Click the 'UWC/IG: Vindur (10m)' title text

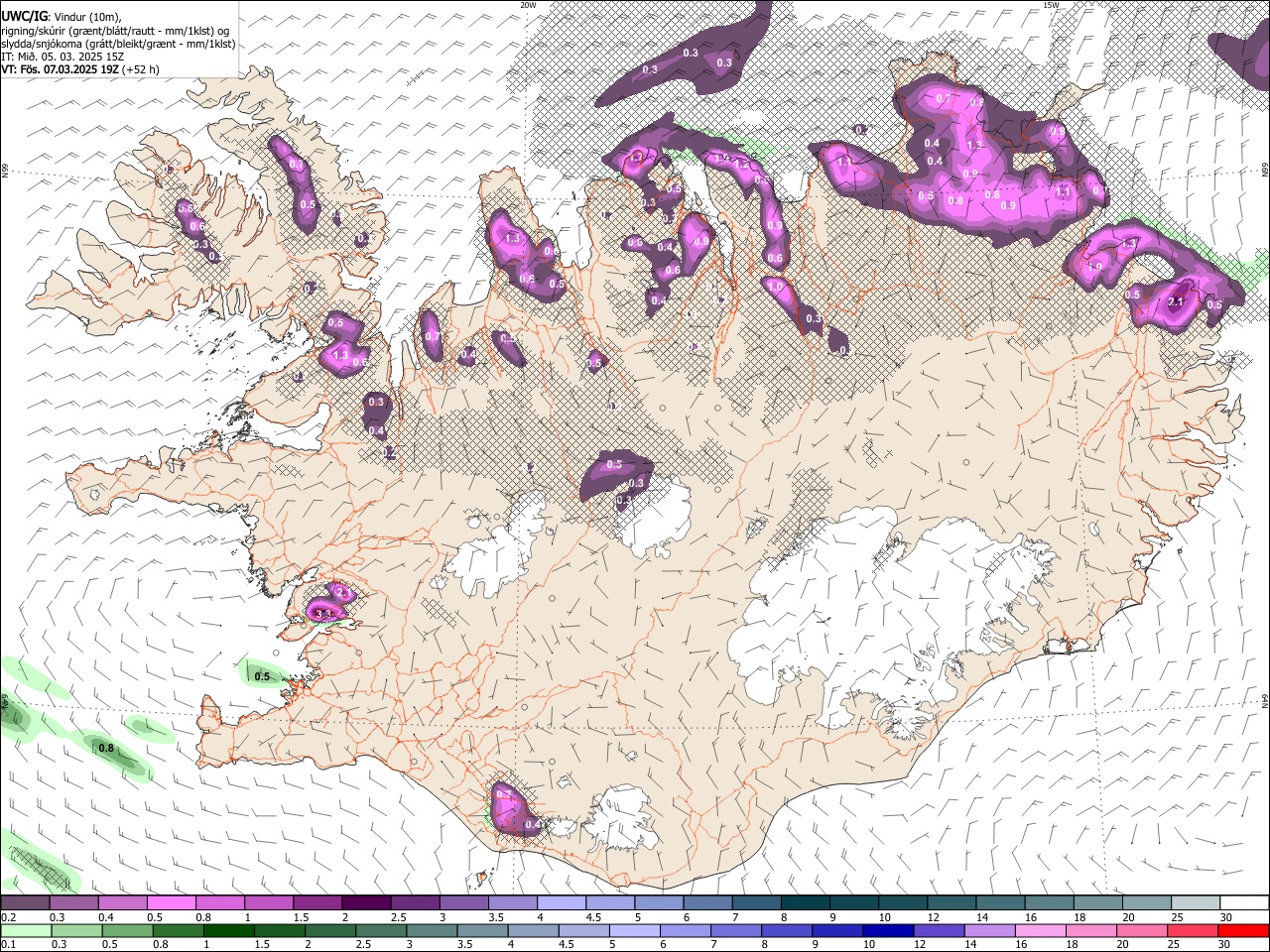tap(62, 17)
